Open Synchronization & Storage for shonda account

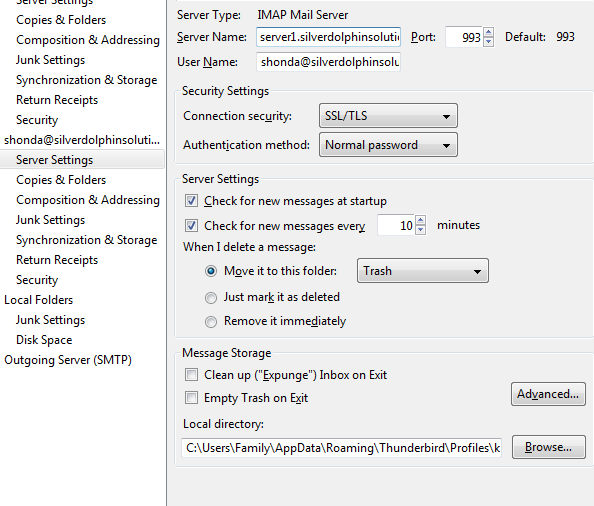point(86,240)
